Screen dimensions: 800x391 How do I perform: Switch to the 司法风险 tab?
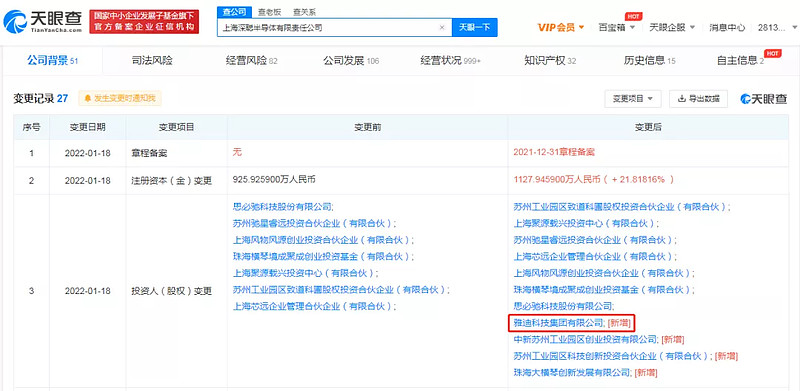[x=152, y=61]
